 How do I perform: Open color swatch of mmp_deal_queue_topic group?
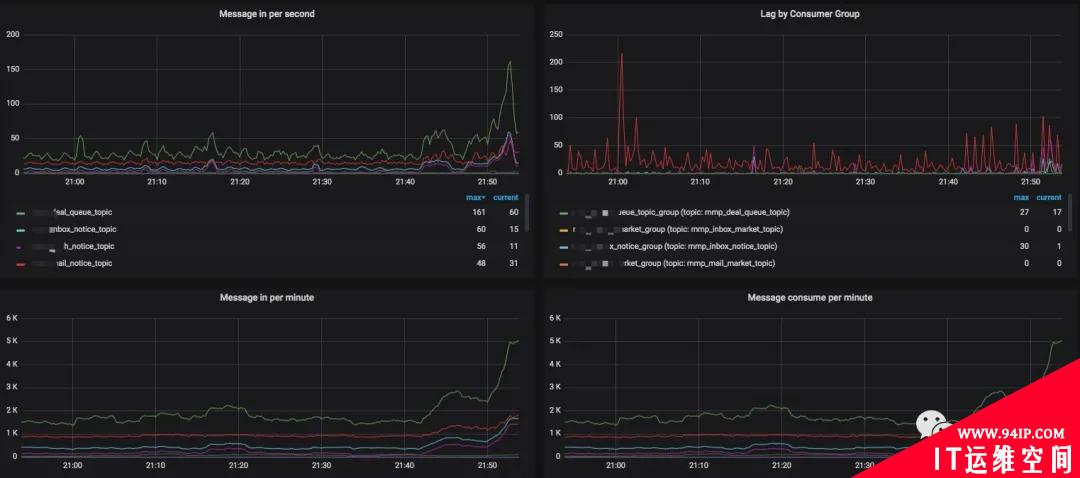564,213
